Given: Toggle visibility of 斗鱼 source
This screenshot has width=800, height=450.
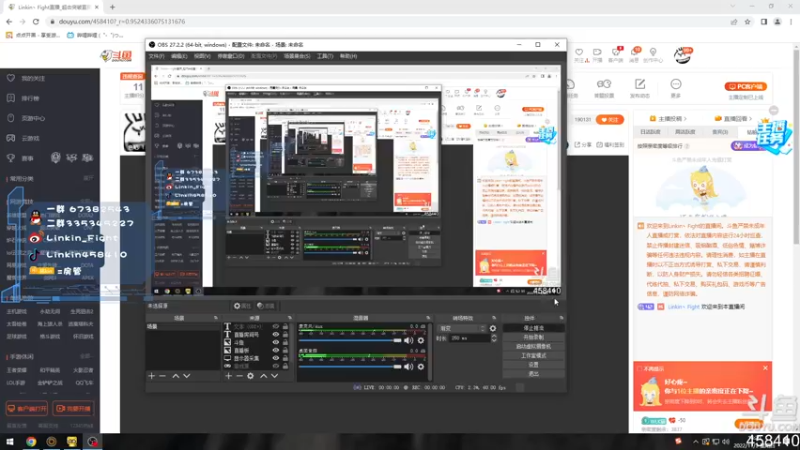Looking at the screenshot, I should [276, 342].
